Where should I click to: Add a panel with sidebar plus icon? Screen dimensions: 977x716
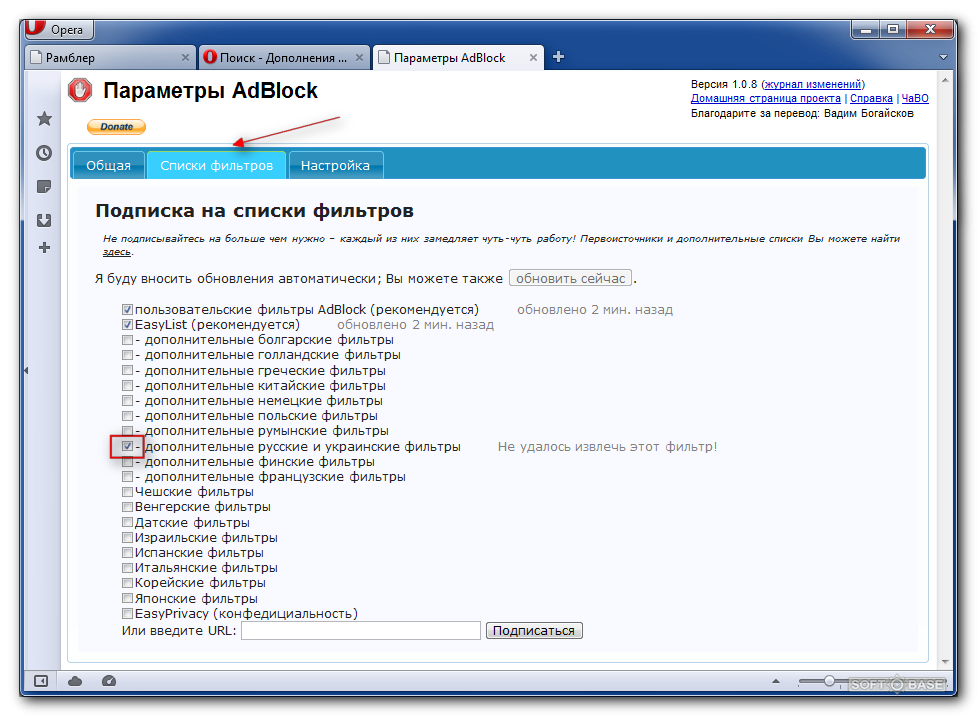(44, 247)
